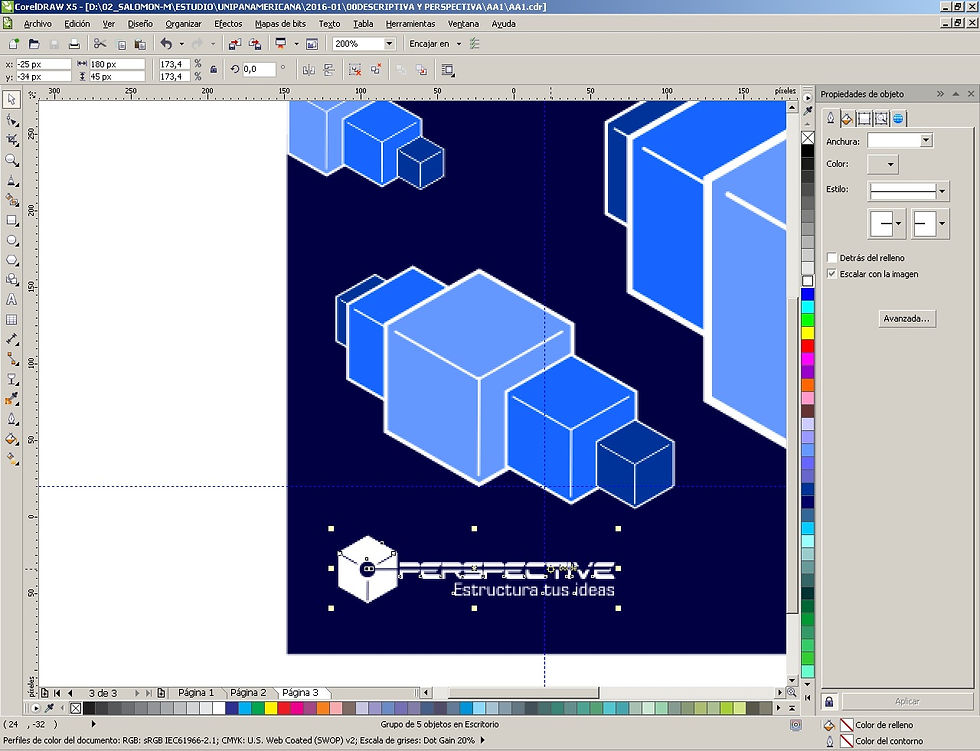Open the Herramientas menu

click(410, 24)
